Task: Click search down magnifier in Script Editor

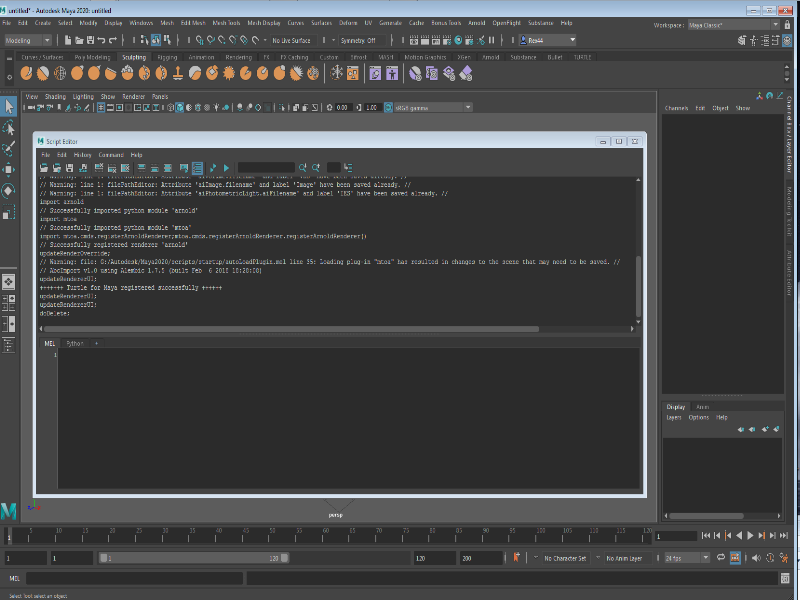Action: click(x=303, y=167)
